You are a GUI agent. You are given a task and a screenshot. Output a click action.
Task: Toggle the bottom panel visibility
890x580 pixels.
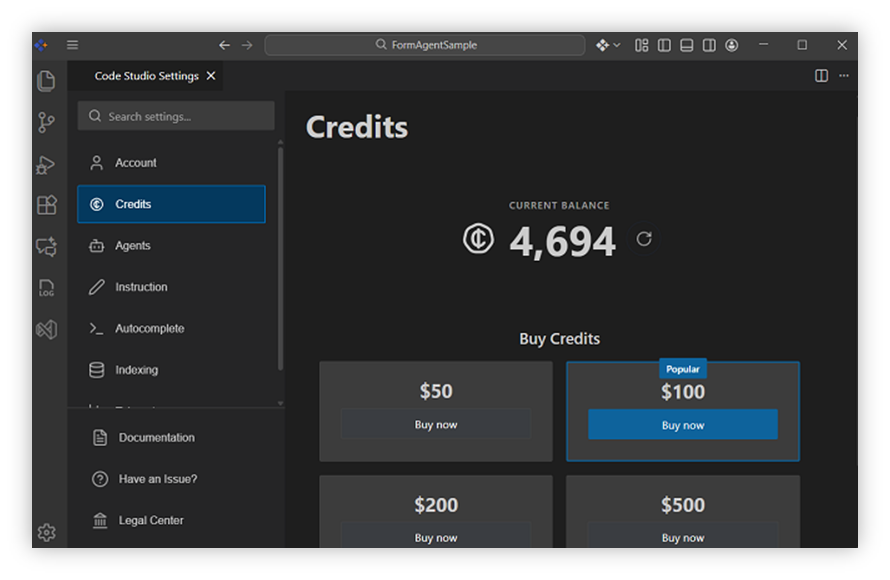687,45
